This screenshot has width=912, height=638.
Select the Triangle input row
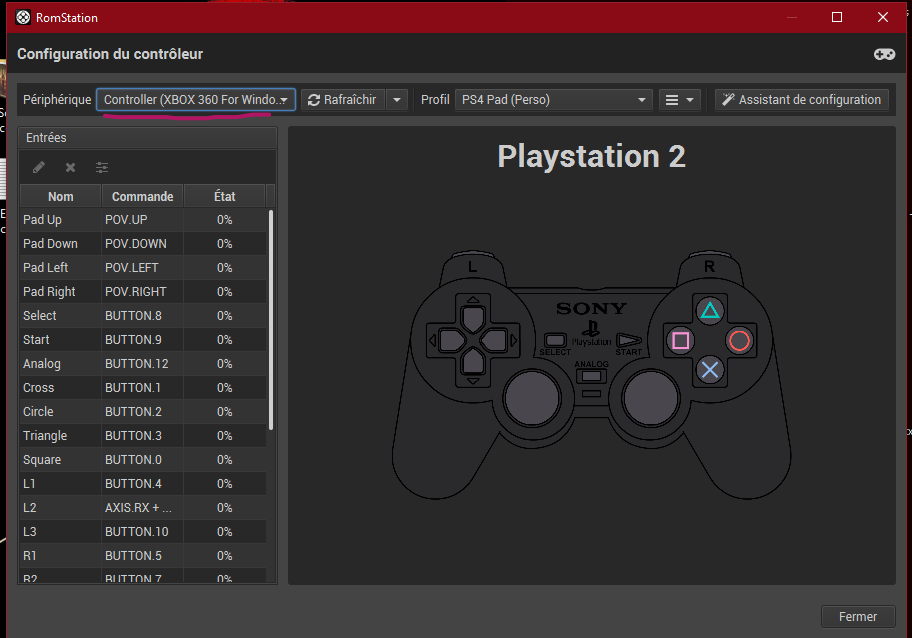[143, 436]
